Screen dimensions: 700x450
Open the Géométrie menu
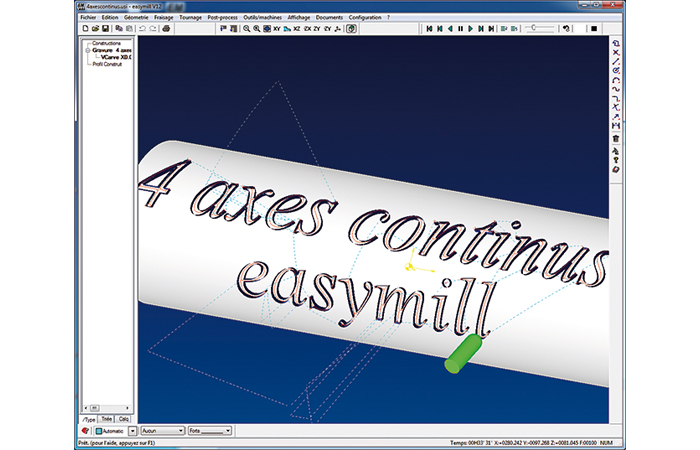point(136,17)
